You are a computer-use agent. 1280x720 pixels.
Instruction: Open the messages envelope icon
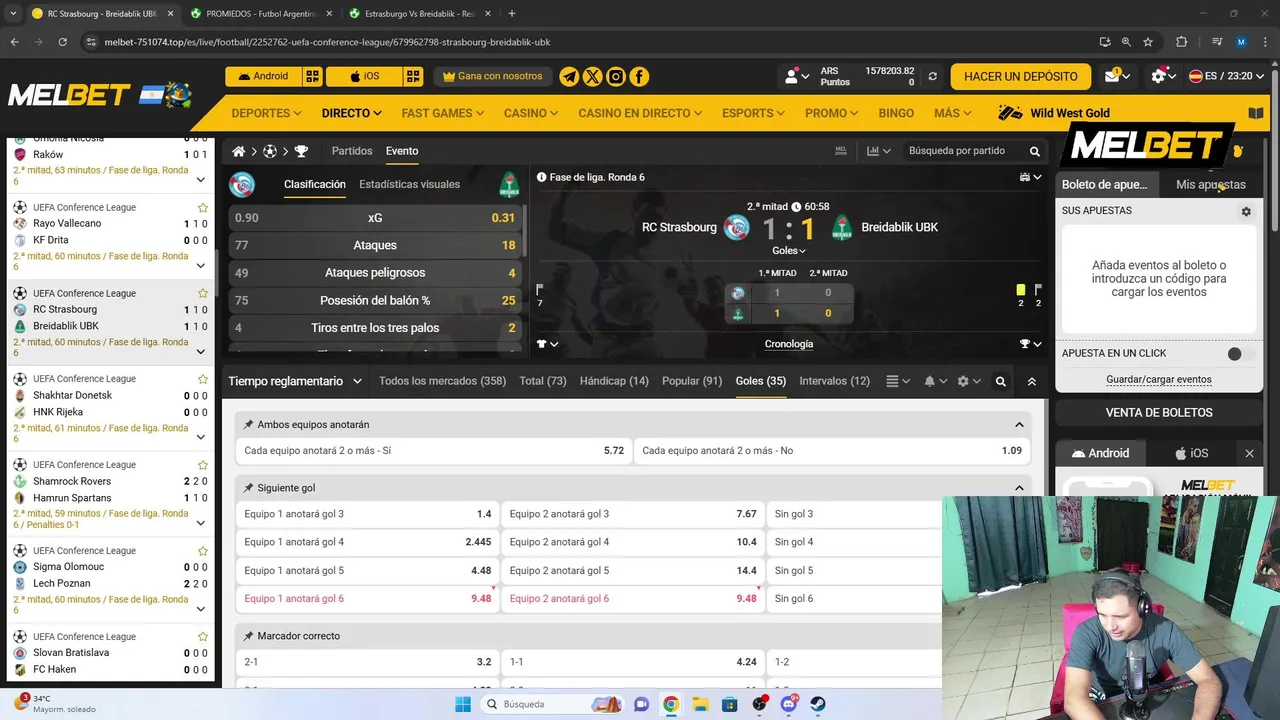(x=1113, y=76)
